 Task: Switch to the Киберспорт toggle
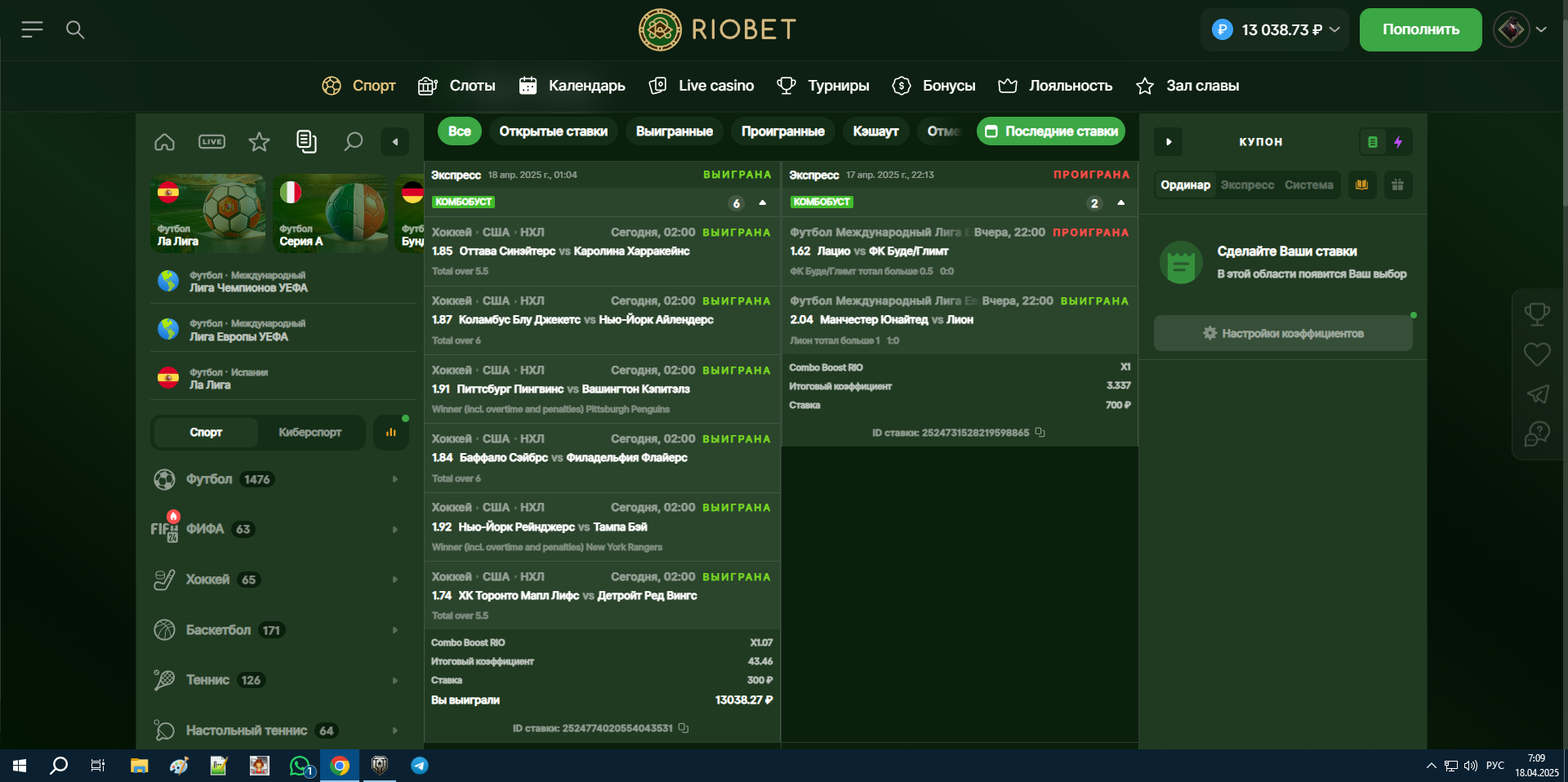pos(310,433)
